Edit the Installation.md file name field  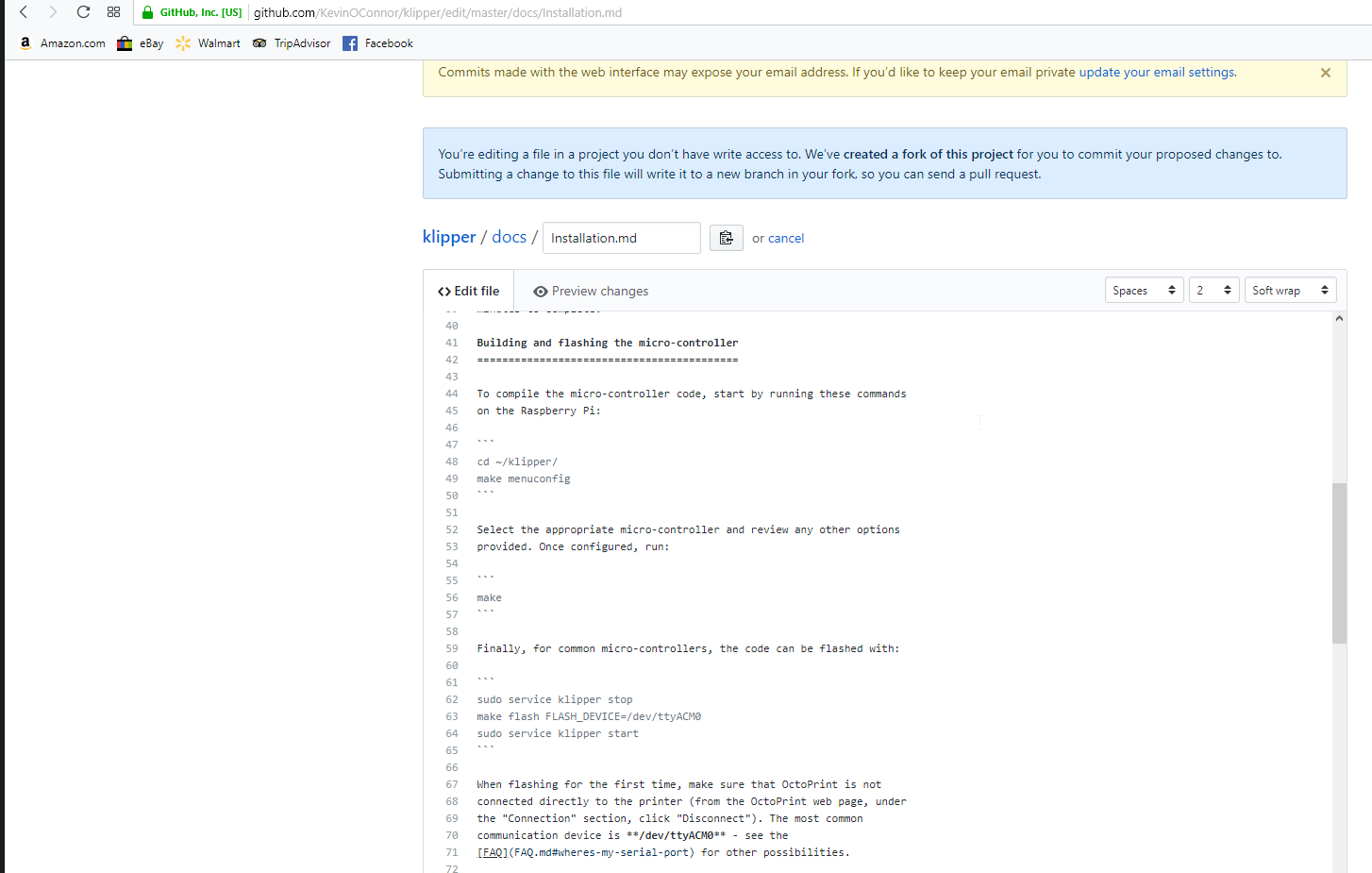[622, 238]
